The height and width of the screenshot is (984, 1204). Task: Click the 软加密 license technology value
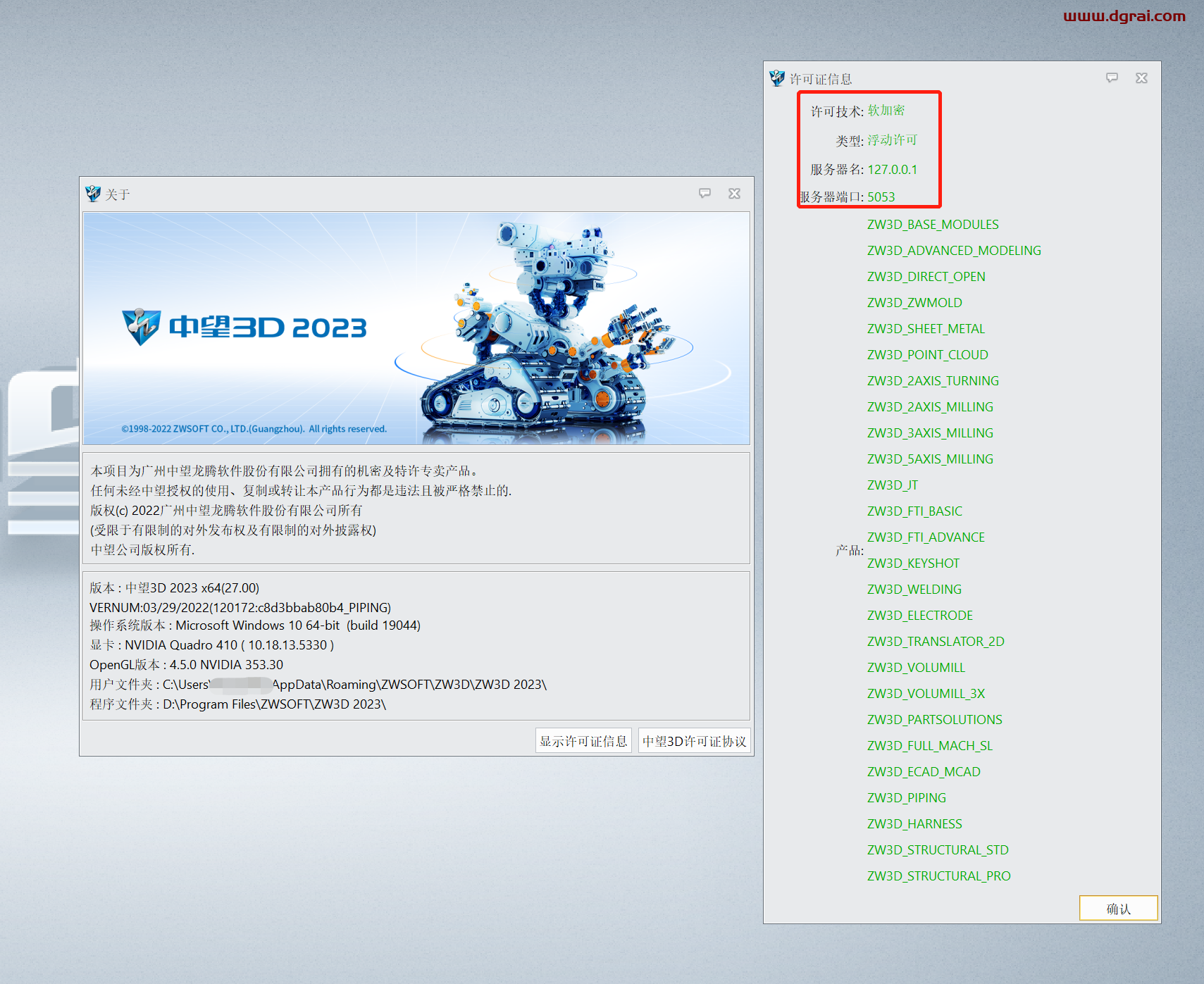click(886, 111)
